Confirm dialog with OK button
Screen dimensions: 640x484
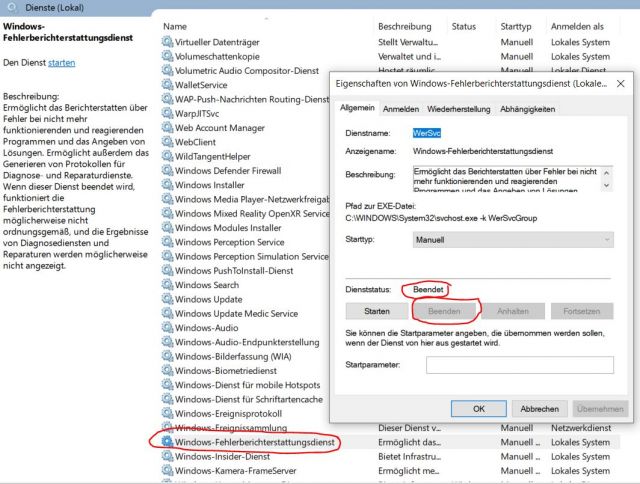click(478, 409)
